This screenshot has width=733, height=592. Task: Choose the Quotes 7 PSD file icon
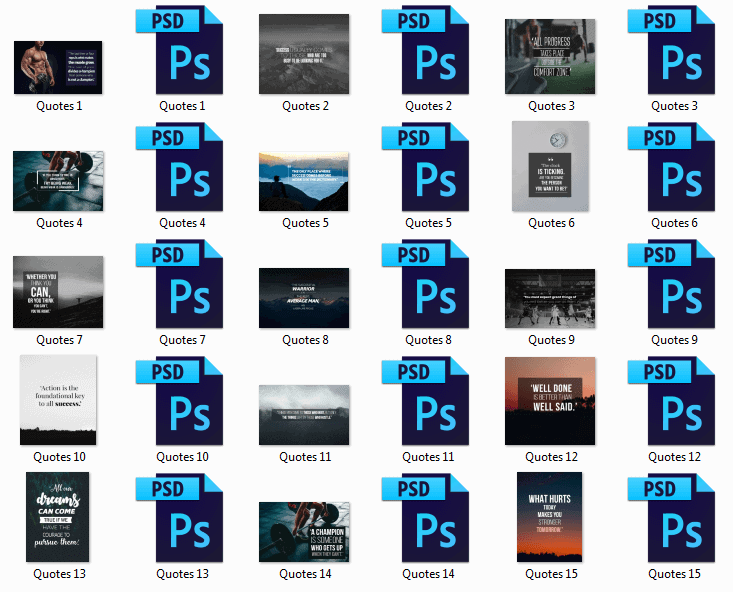coord(181,284)
